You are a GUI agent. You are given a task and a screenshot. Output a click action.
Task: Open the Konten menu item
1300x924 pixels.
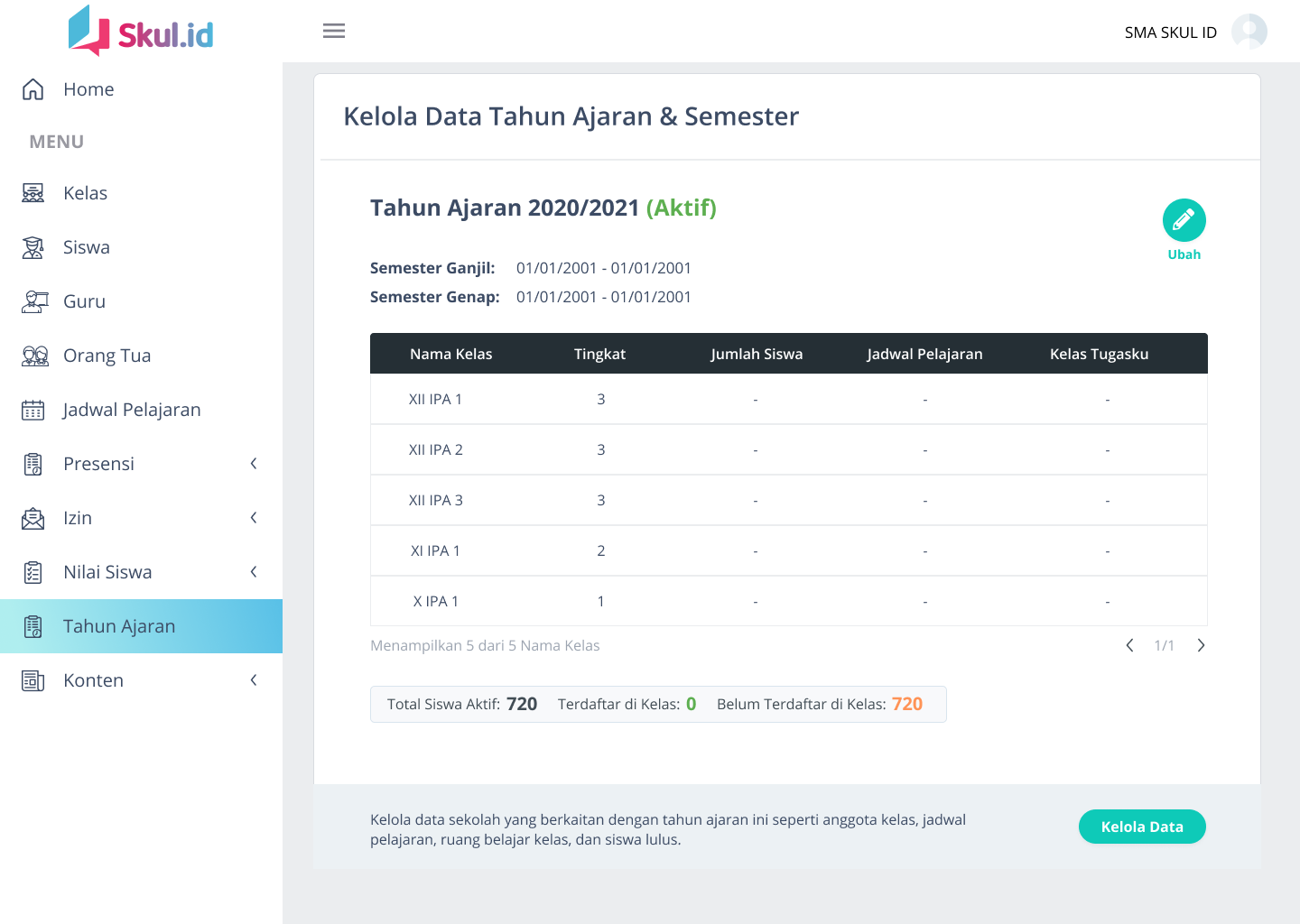(94, 680)
